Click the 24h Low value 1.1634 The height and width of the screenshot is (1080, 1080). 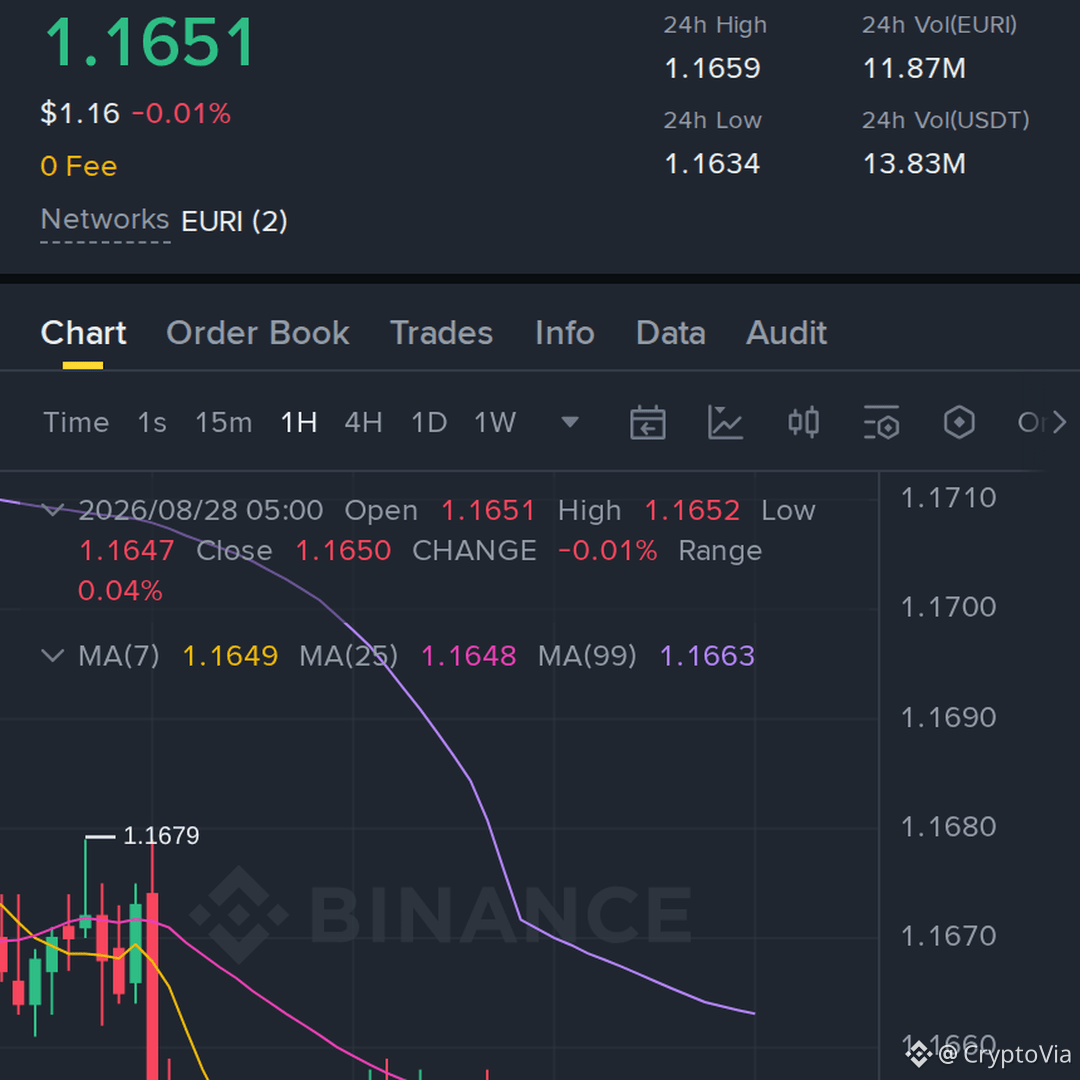click(712, 164)
